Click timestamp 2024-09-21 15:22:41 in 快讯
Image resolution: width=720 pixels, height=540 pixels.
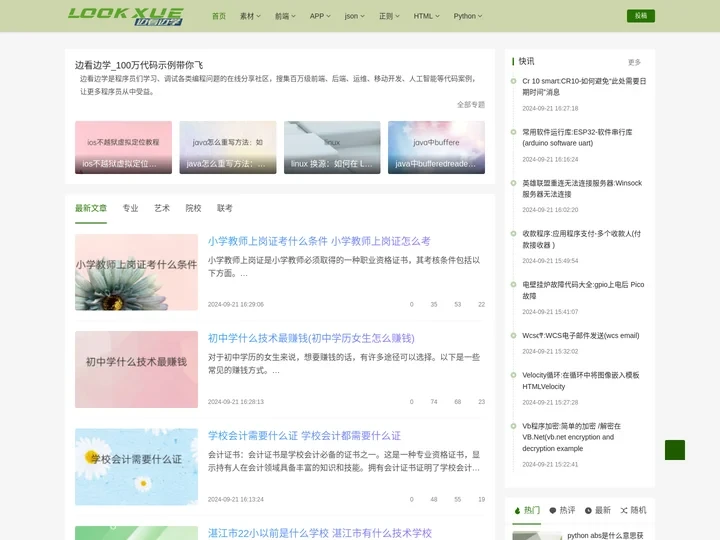(x=550, y=464)
